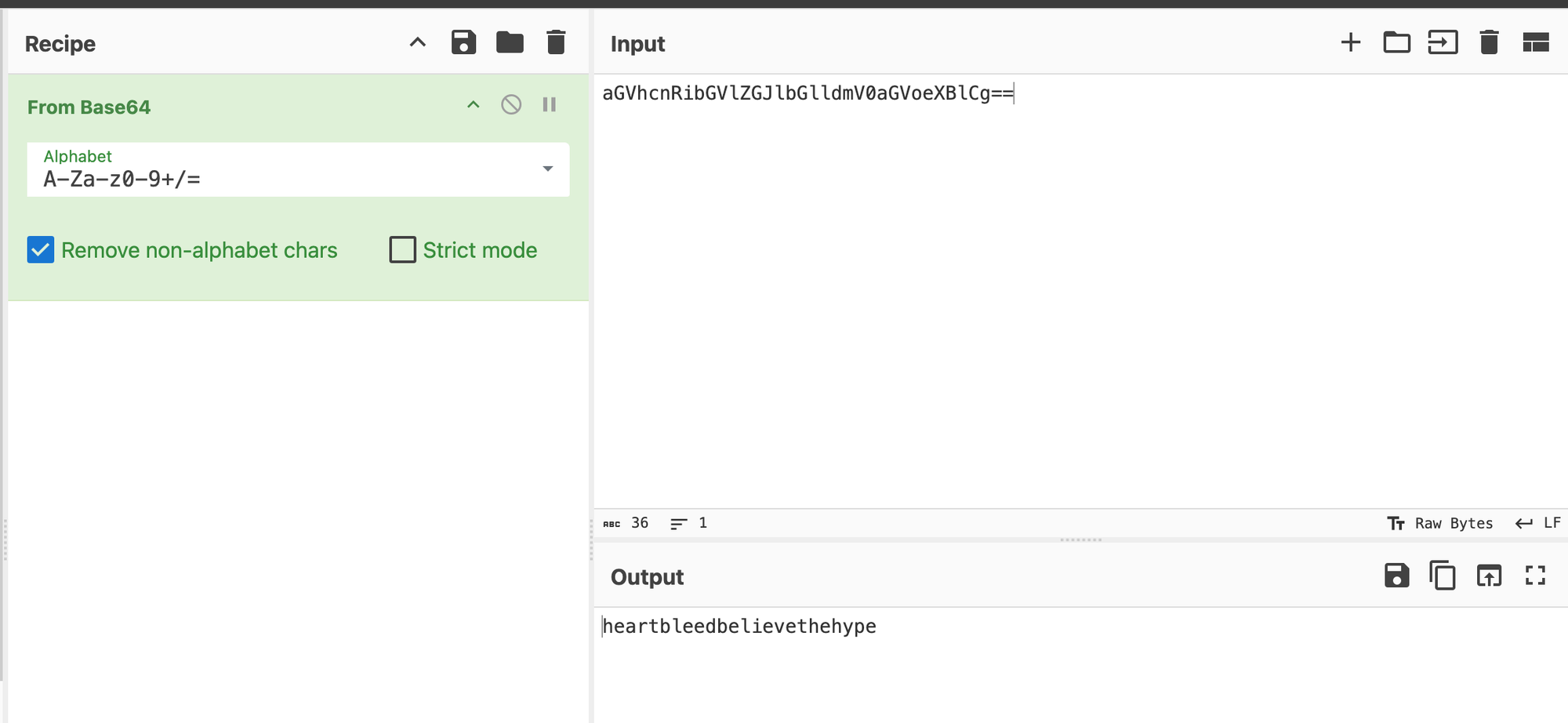Add a new input tab

pyautogui.click(x=1350, y=42)
